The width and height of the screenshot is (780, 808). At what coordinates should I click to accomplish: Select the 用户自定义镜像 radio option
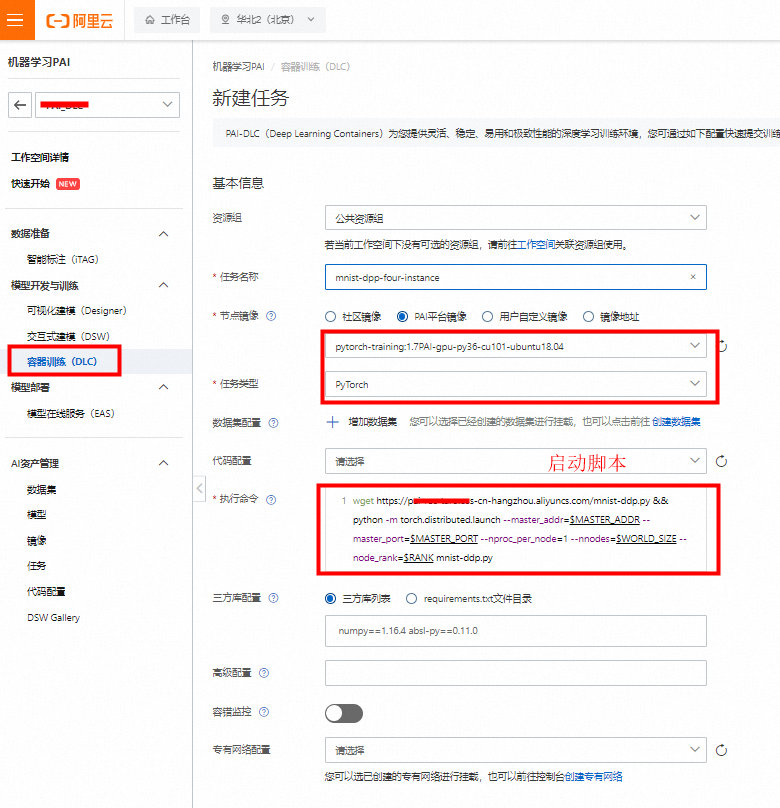point(487,316)
